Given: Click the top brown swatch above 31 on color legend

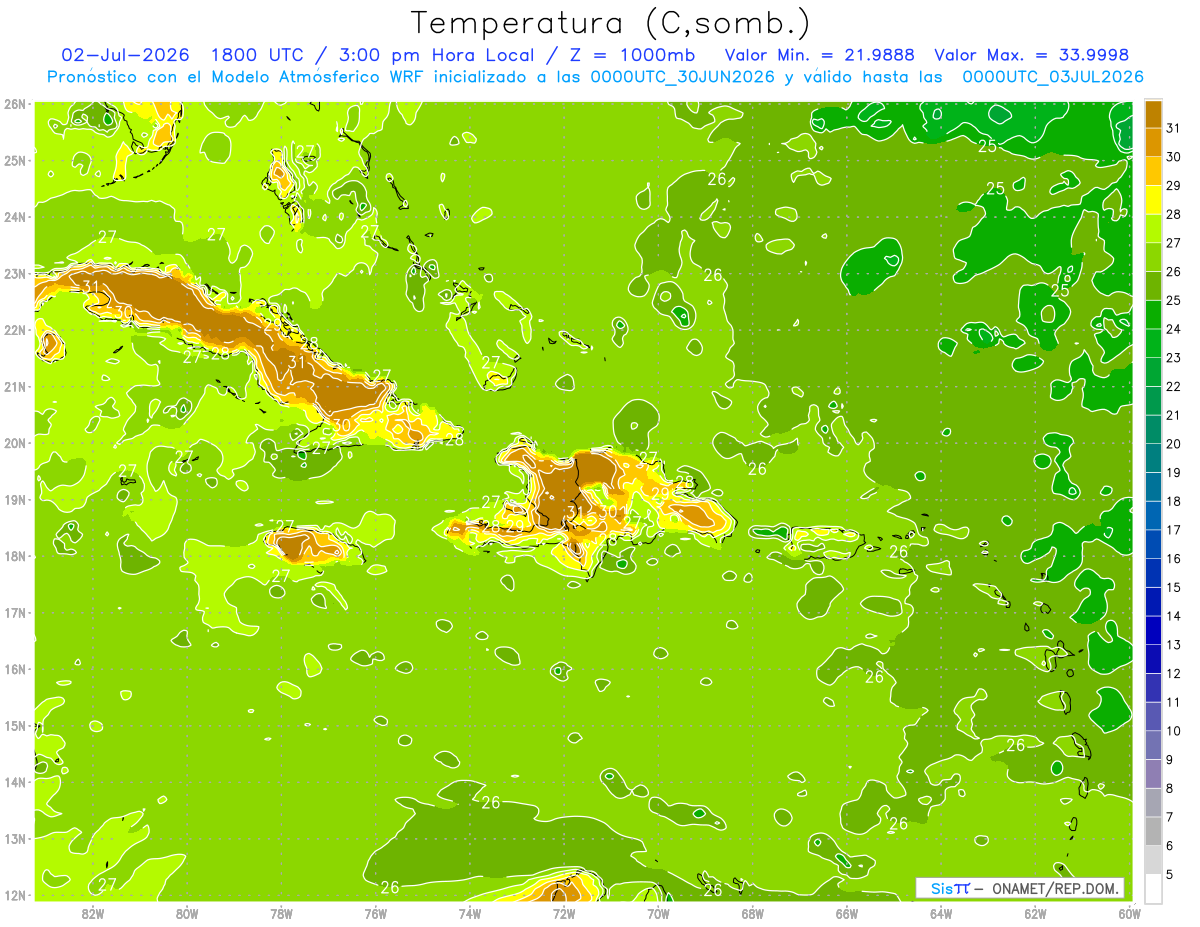Looking at the screenshot, I should (x=1153, y=114).
